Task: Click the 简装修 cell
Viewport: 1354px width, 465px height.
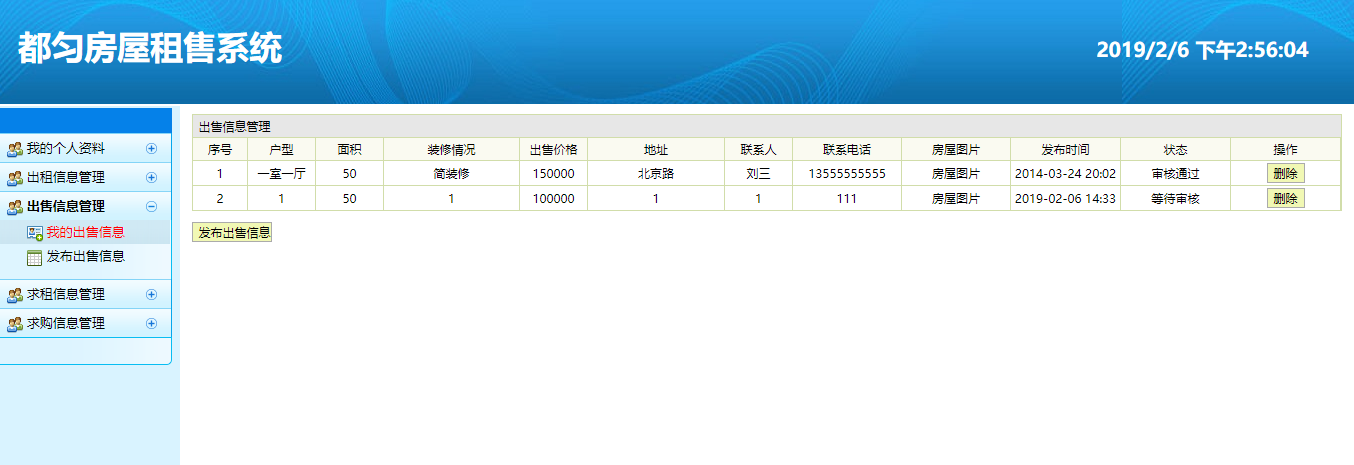Action: tap(451, 174)
